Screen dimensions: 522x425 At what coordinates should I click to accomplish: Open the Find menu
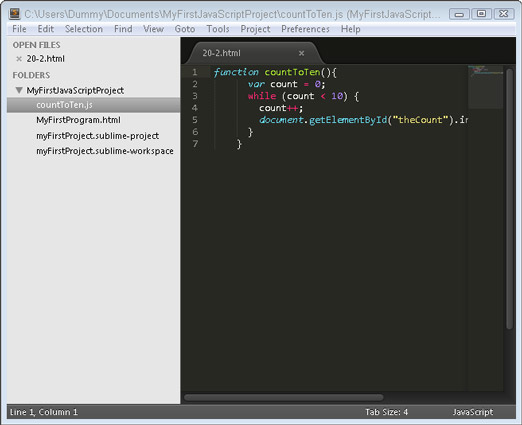pos(123,29)
